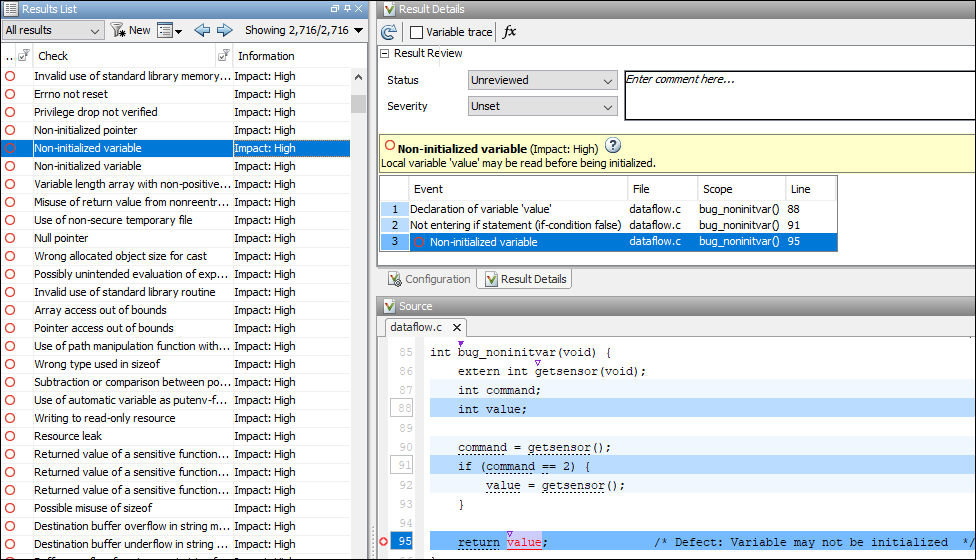Go to the previous result arrow

(x=202, y=30)
